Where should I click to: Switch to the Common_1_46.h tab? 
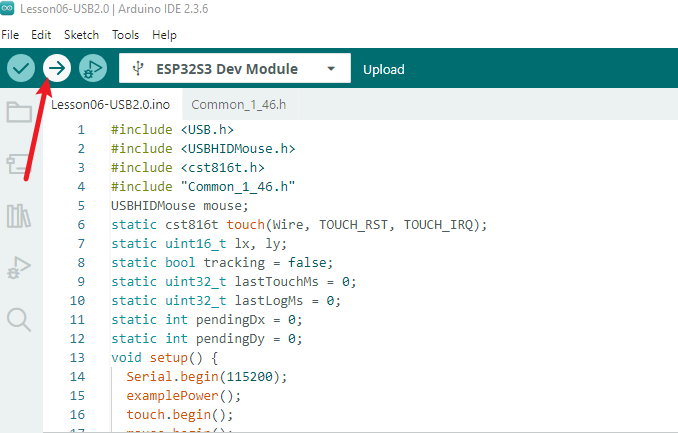239,105
